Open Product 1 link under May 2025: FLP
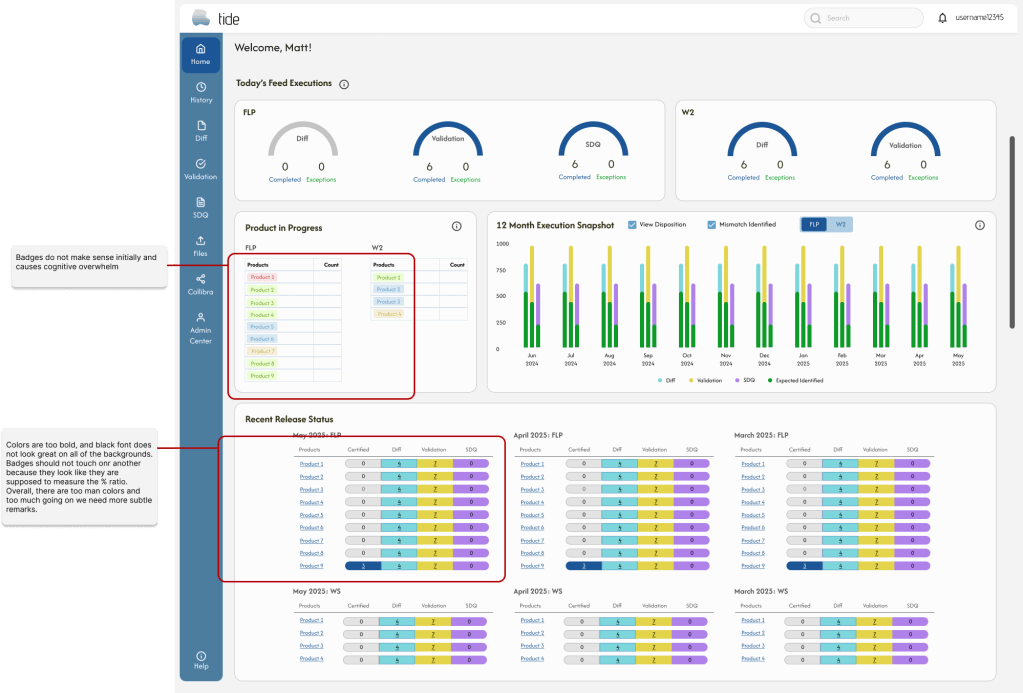The image size is (1023, 693). pyautogui.click(x=311, y=464)
